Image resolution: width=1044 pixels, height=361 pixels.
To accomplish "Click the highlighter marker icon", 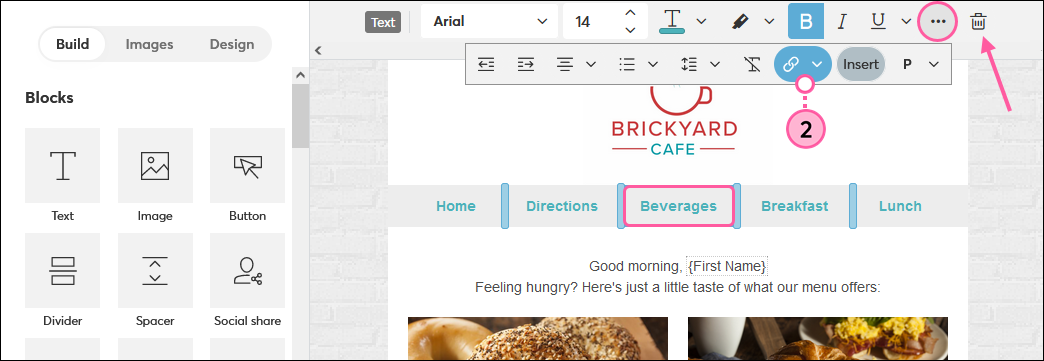I will click(x=741, y=21).
